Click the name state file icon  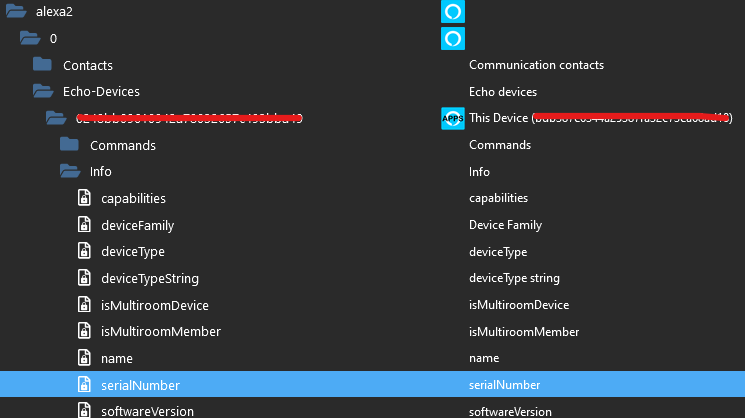click(x=84, y=358)
